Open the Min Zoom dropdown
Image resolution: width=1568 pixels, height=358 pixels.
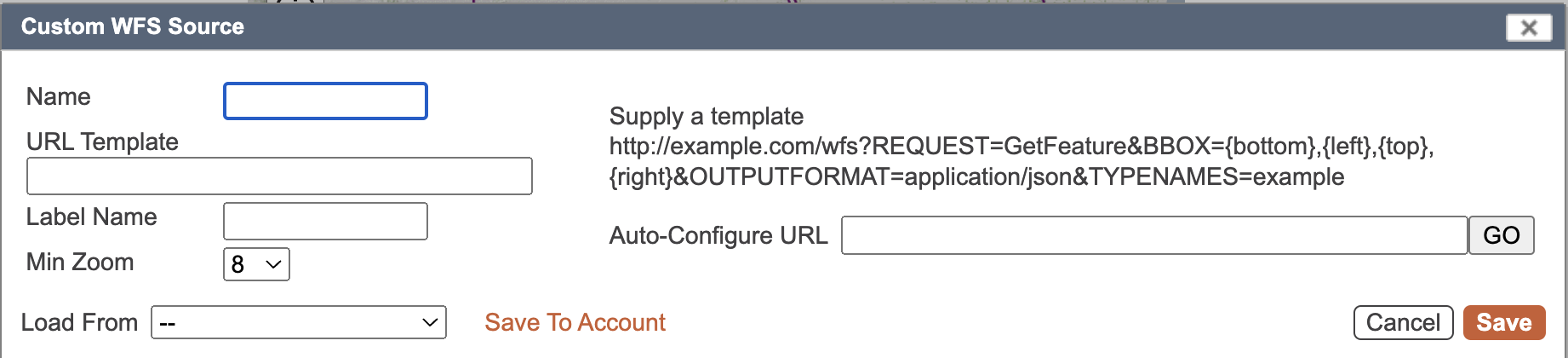[x=256, y=264]
